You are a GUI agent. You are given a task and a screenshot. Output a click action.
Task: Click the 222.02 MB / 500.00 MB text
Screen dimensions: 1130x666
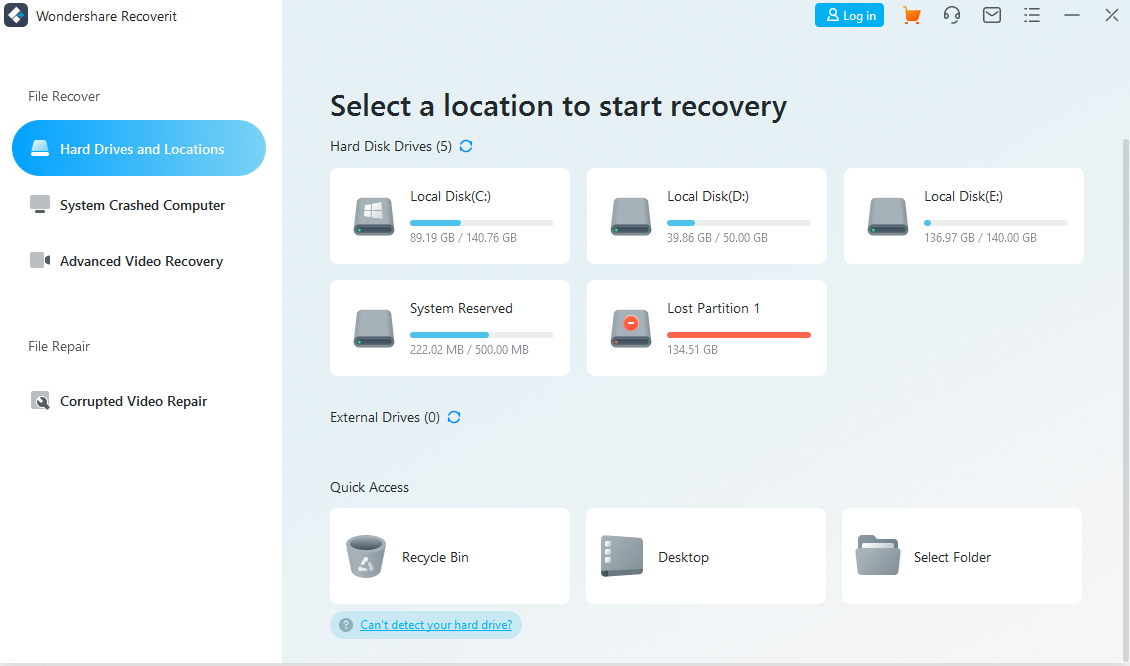(x=469, y=350)
